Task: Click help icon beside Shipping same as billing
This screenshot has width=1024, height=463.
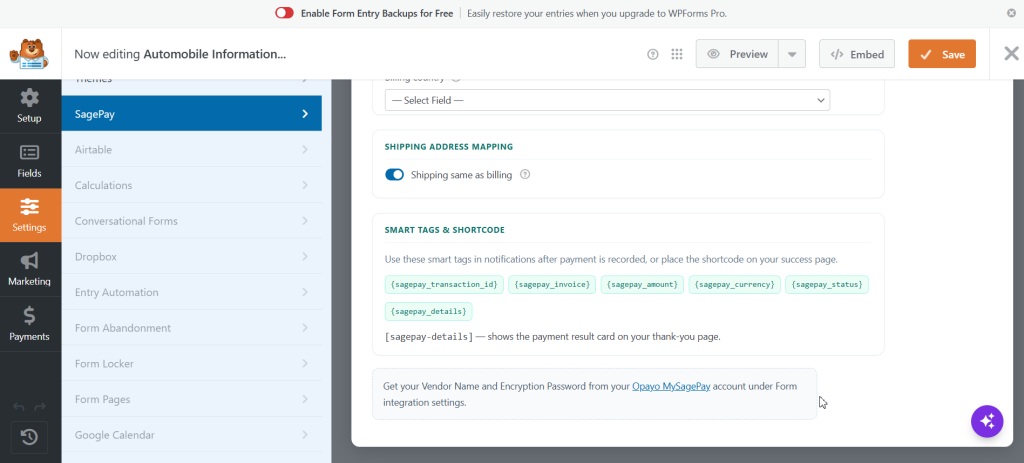Action: [x=524, y=174]
